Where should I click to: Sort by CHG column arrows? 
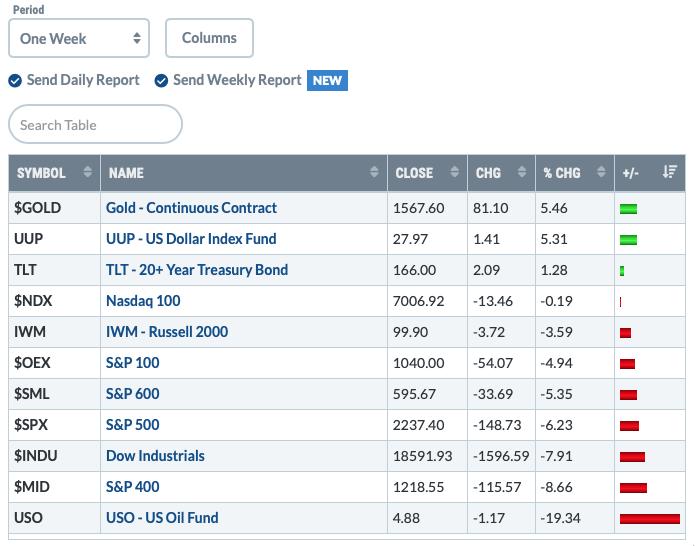click(x=522, y=172)
